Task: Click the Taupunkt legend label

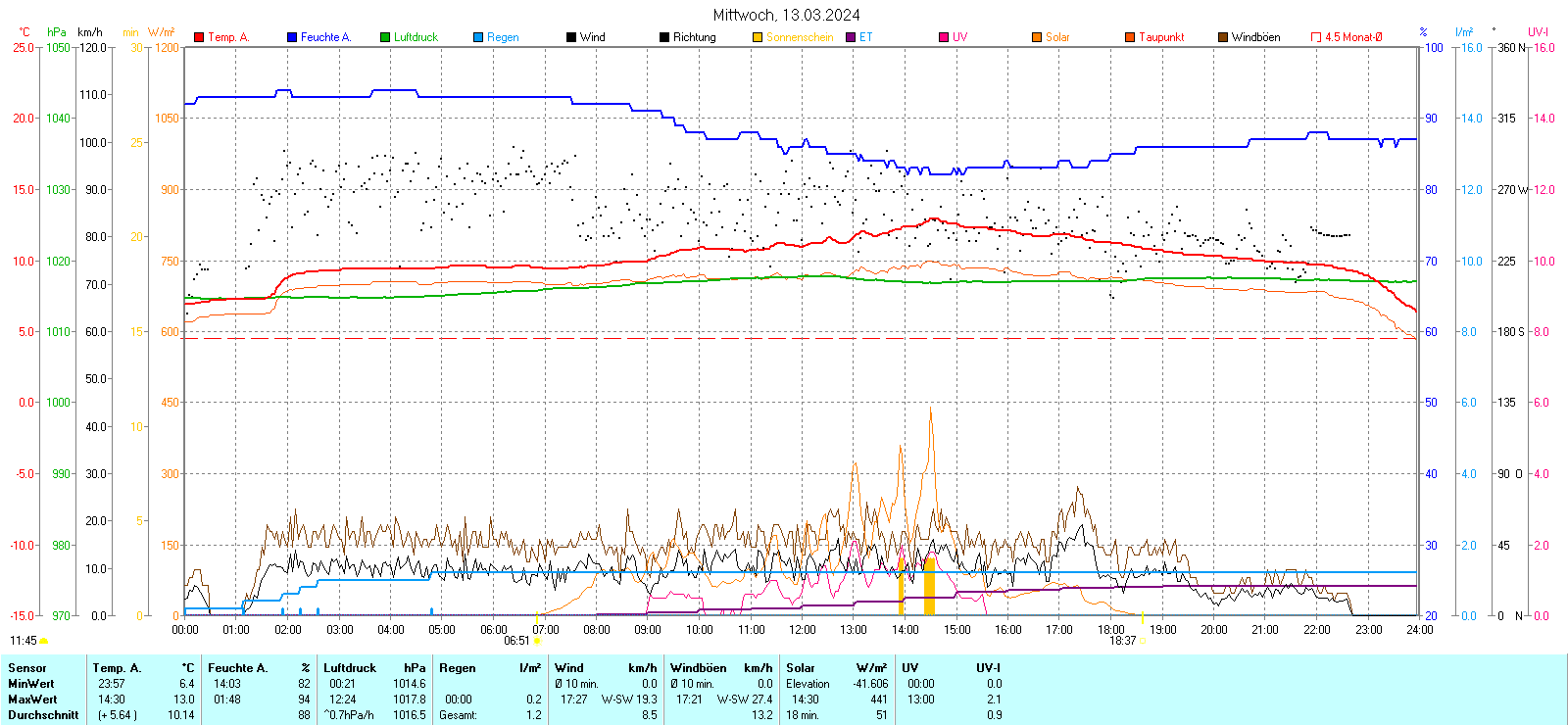Action: coord(1161,37)
